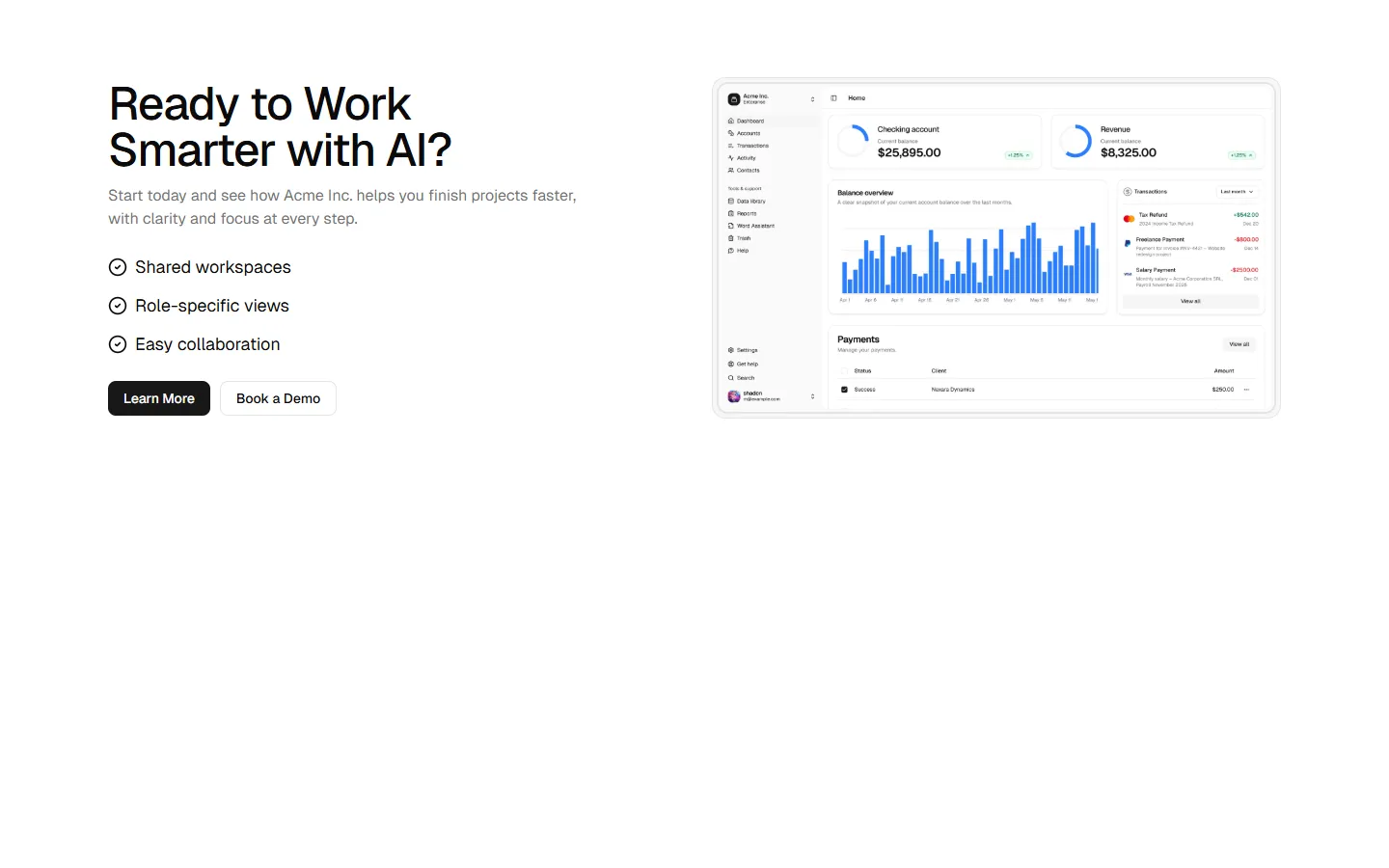
Task: Toggle the select-all checkbox beside Status header
Action: [x=845, y=371]
